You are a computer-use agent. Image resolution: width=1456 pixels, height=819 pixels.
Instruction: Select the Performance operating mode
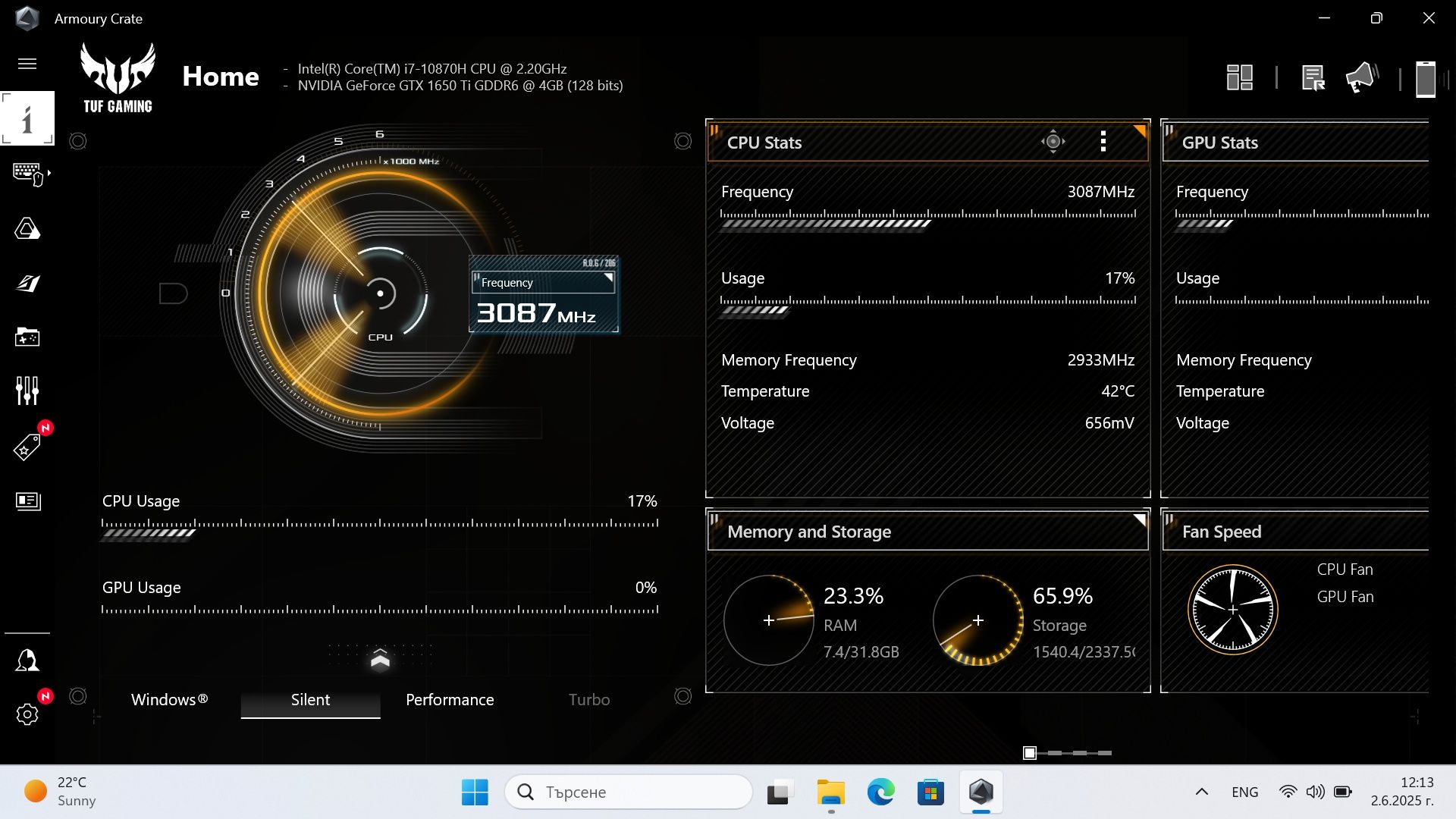pyautogui.click(x=450, y=700)
